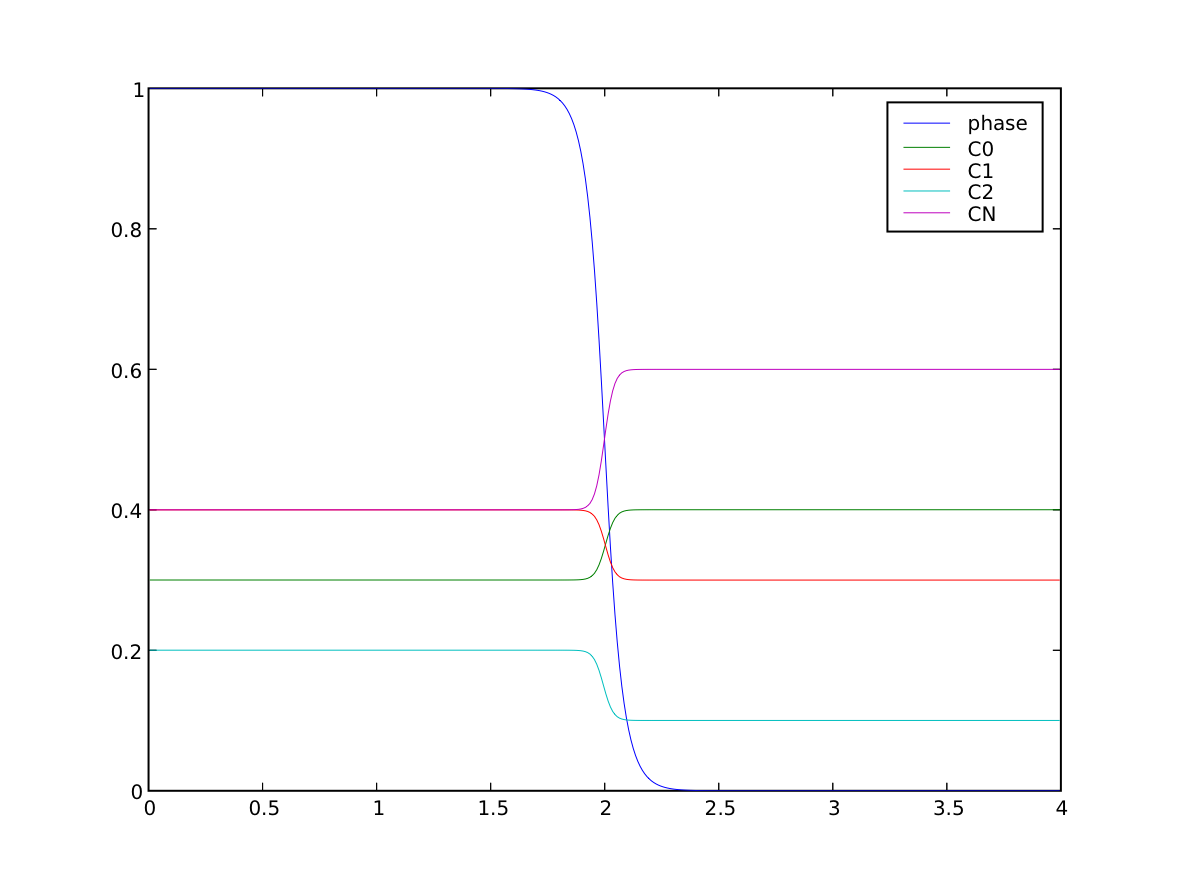Image resolution: width=1178 pixels, height=890 pixels.
Task: Select the 'C0' legend entry text
Action: (980, 149)
